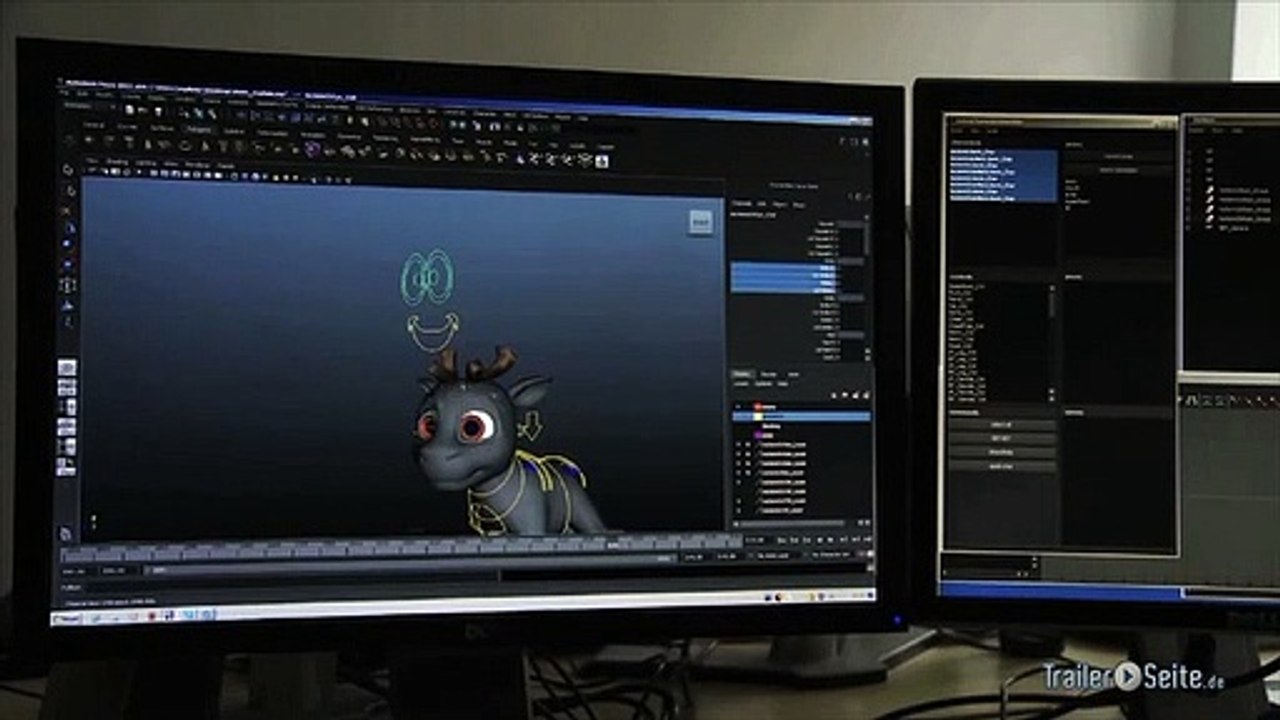Switch to the Move tool
Screen dimensions: 1280x720
[x=69, y=228]
